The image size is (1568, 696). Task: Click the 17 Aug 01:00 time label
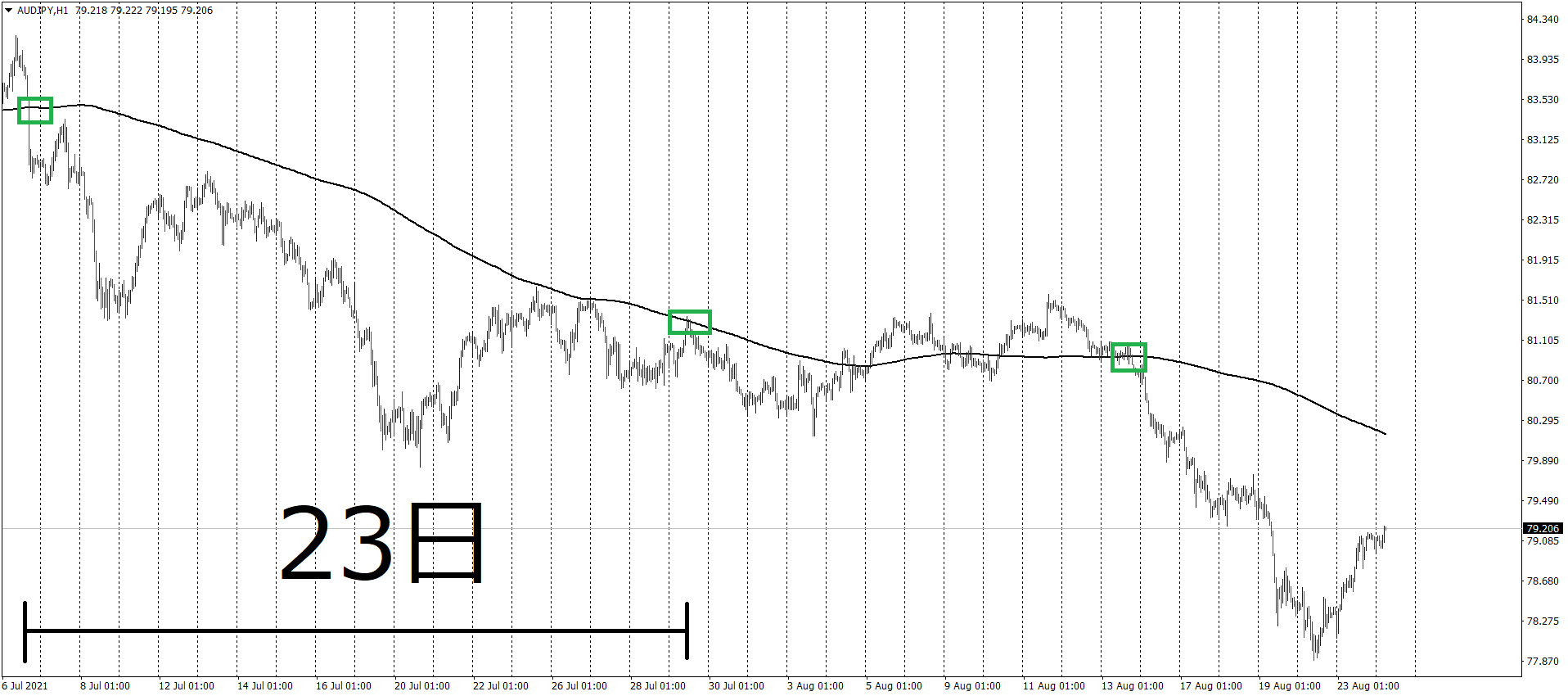click(1211, 686)
